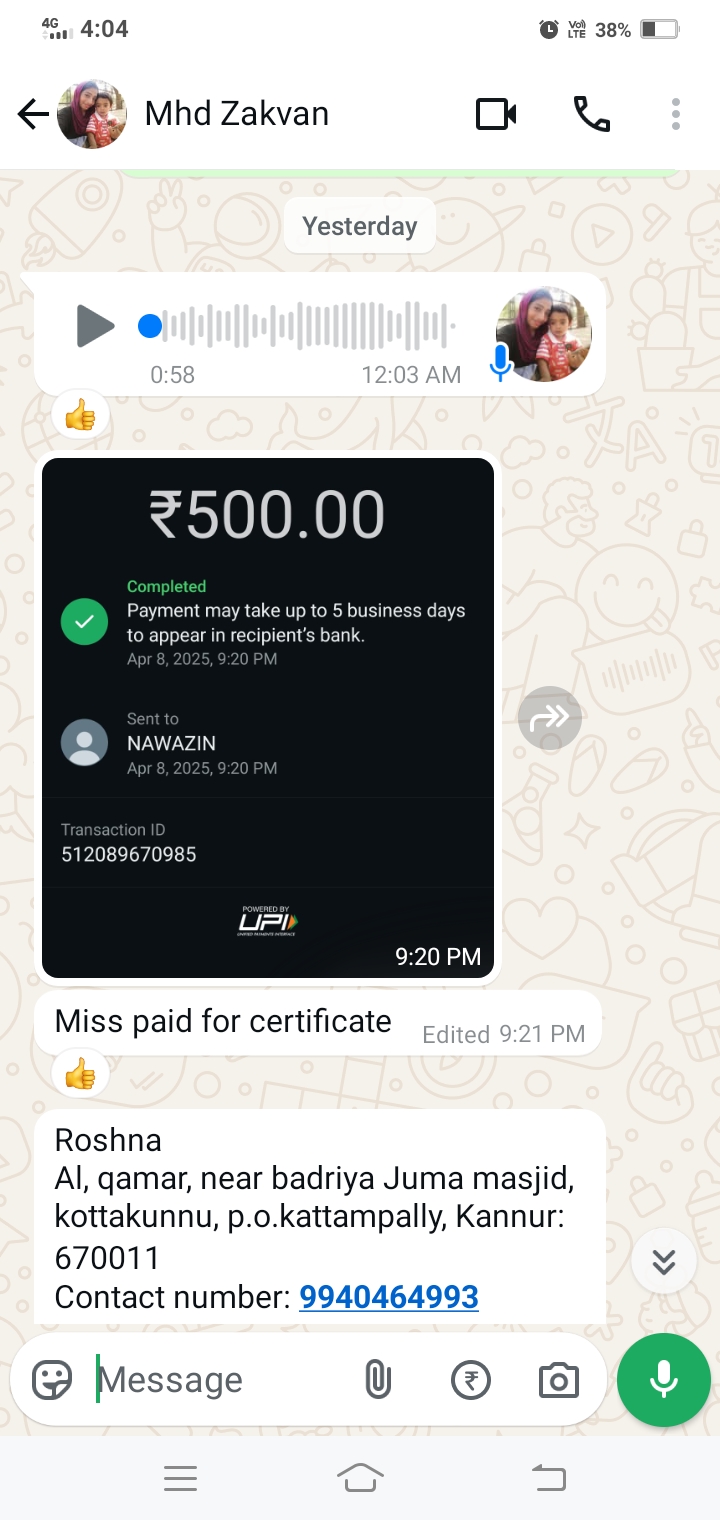This screenshot has width=720, height=1520.
Task: Forward the payment receipt image
Action: (x=550, y=717)
